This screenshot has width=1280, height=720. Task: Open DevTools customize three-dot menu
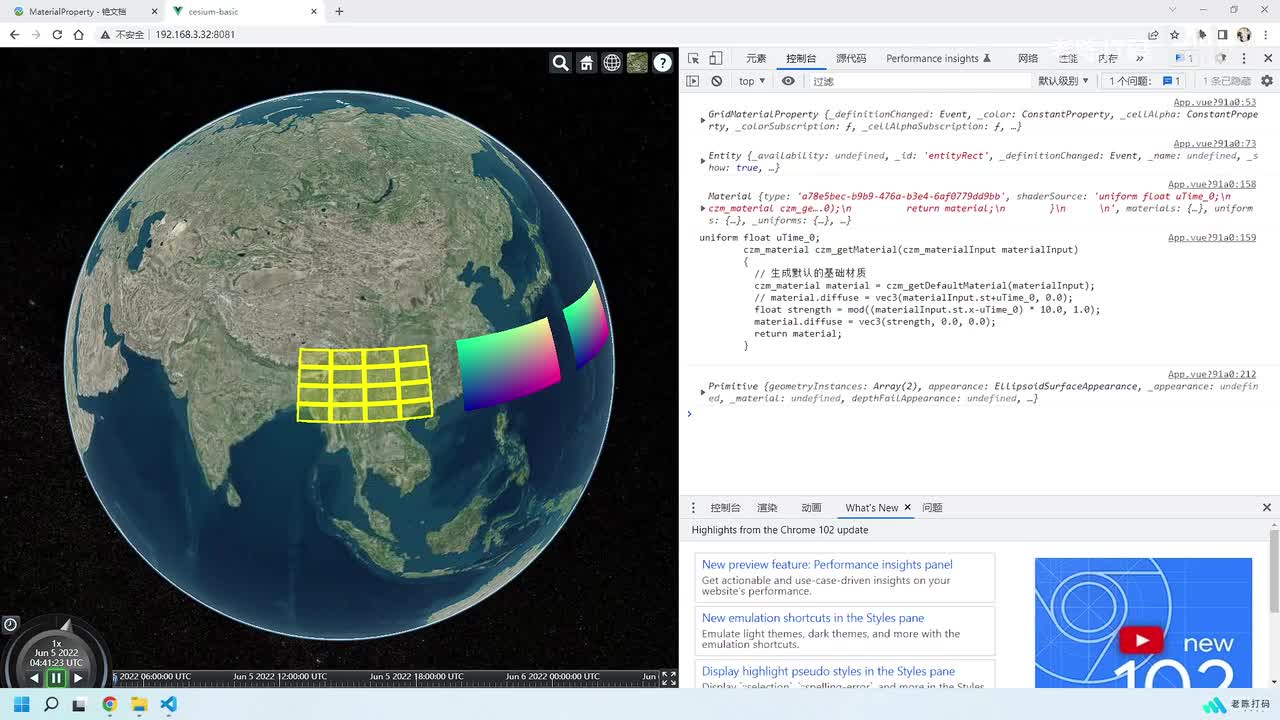tap(1245, 58)
